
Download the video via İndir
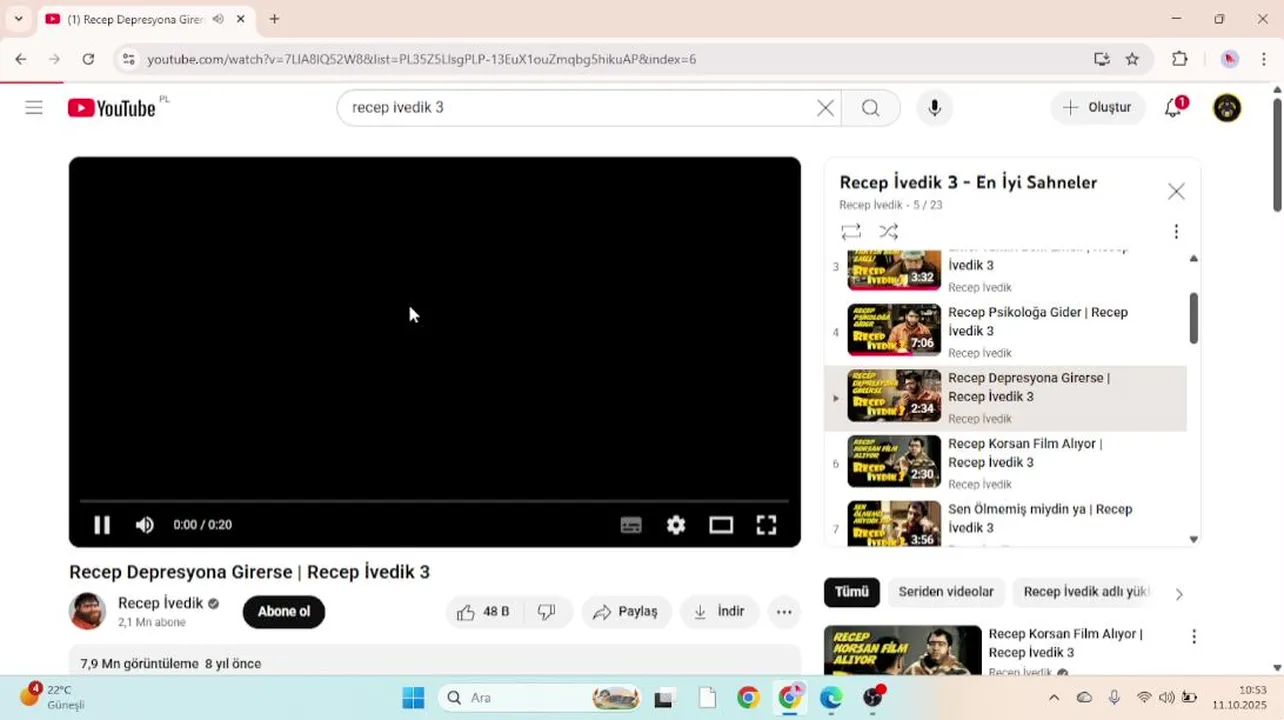tap(719, 612)
